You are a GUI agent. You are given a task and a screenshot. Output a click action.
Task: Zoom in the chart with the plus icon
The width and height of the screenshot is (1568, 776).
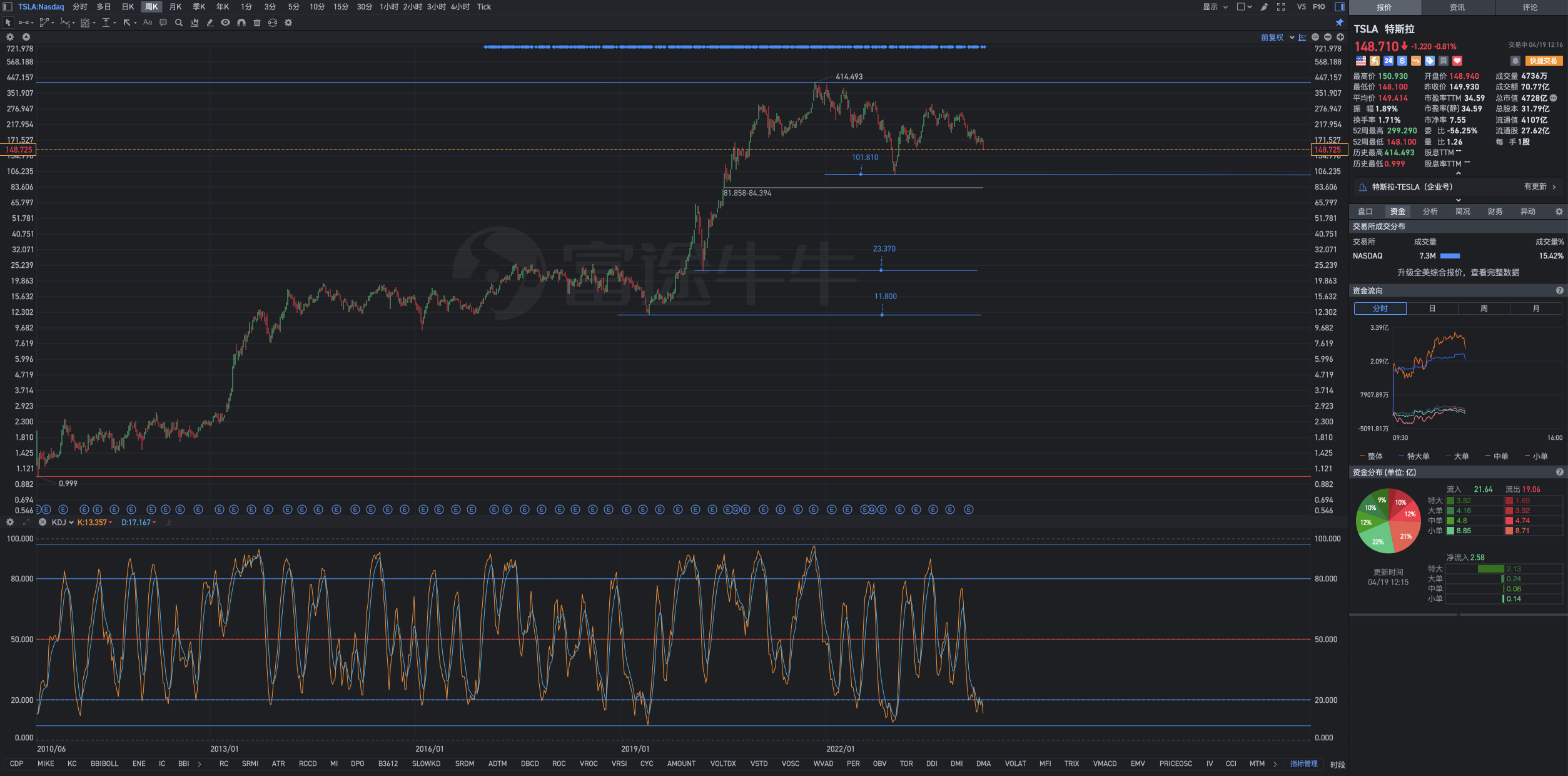(x=1340, y=38)
